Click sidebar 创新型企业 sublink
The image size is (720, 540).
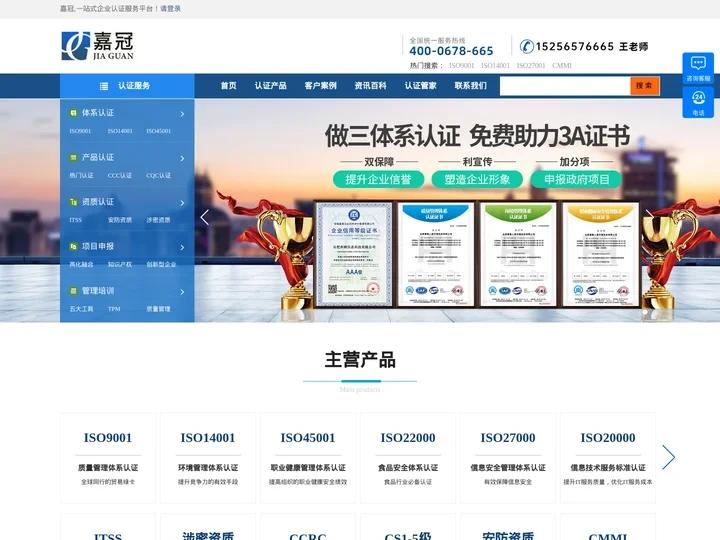pyautogui.click(x=161, y=264)
